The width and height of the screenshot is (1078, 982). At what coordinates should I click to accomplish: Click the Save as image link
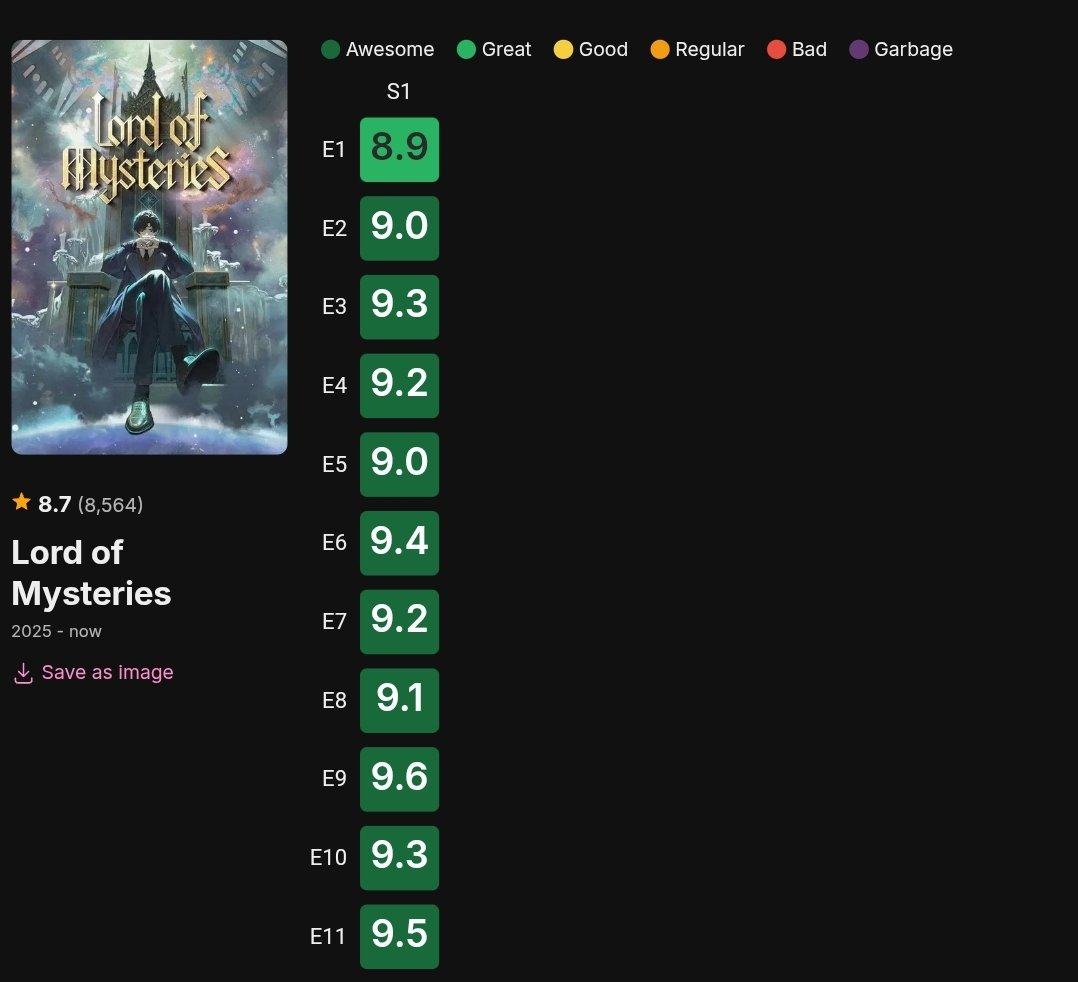point(107,673)
